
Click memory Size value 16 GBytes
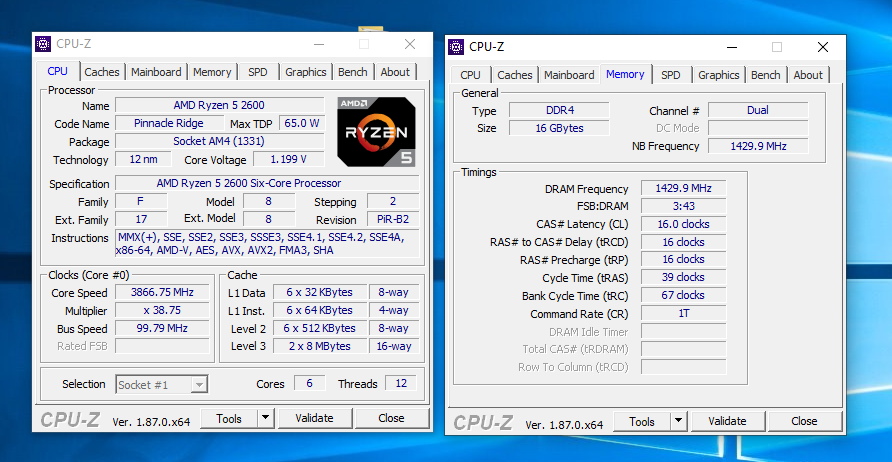pos(559,128)
